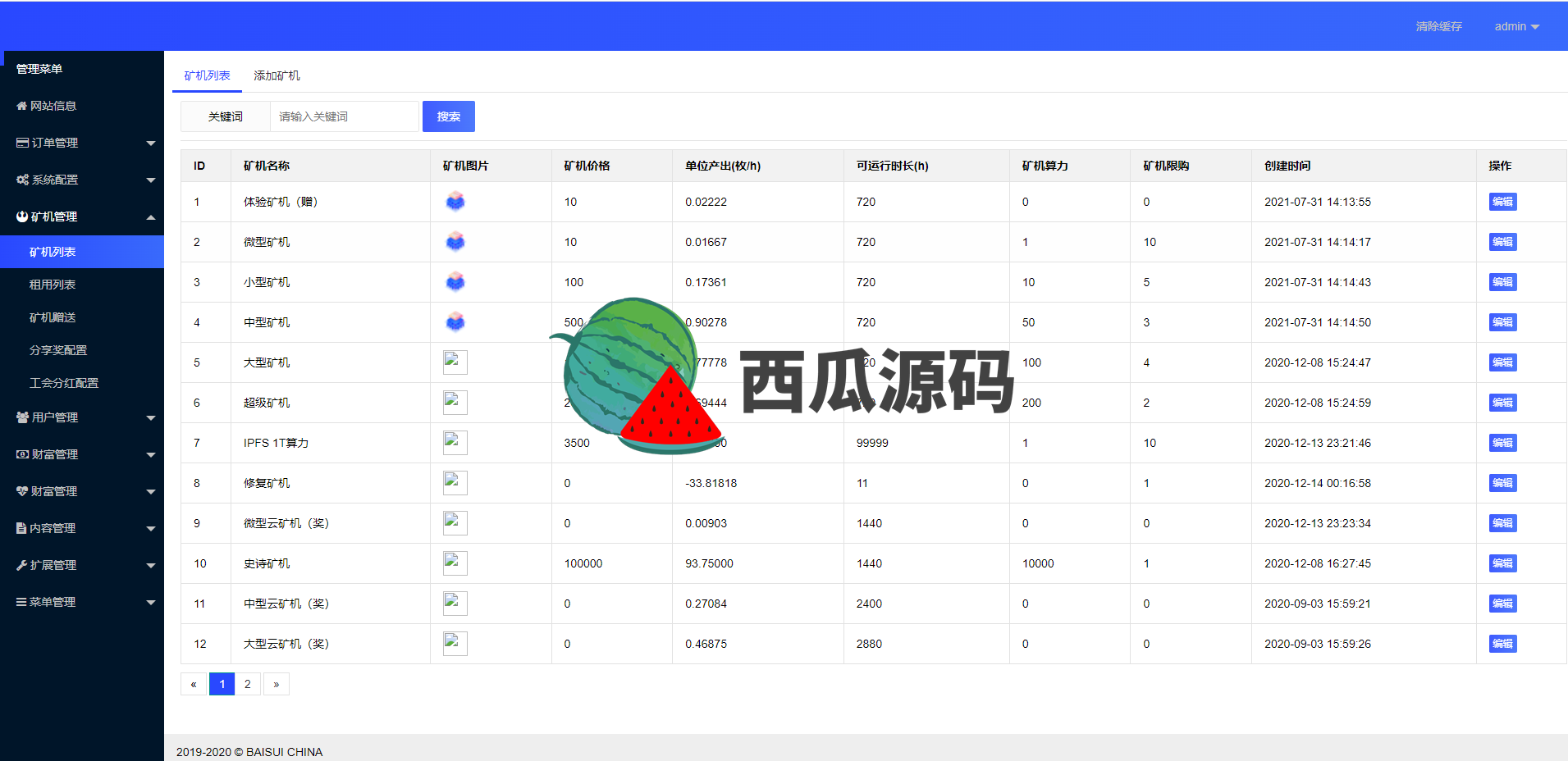The image size is (1568, 761).
Task: Click broken image icon for 中型云矿机（奖）
Action: coord(455,604)
